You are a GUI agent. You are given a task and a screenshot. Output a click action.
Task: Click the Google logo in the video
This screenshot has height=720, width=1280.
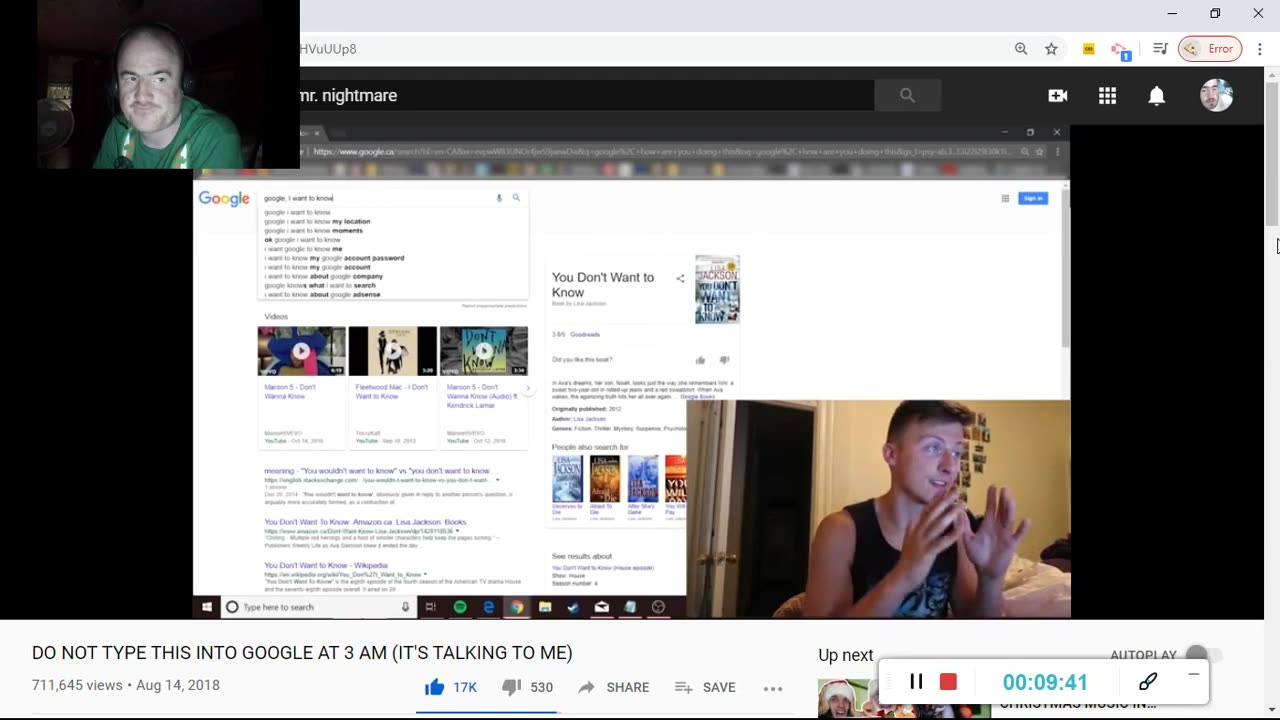(224, 198)
